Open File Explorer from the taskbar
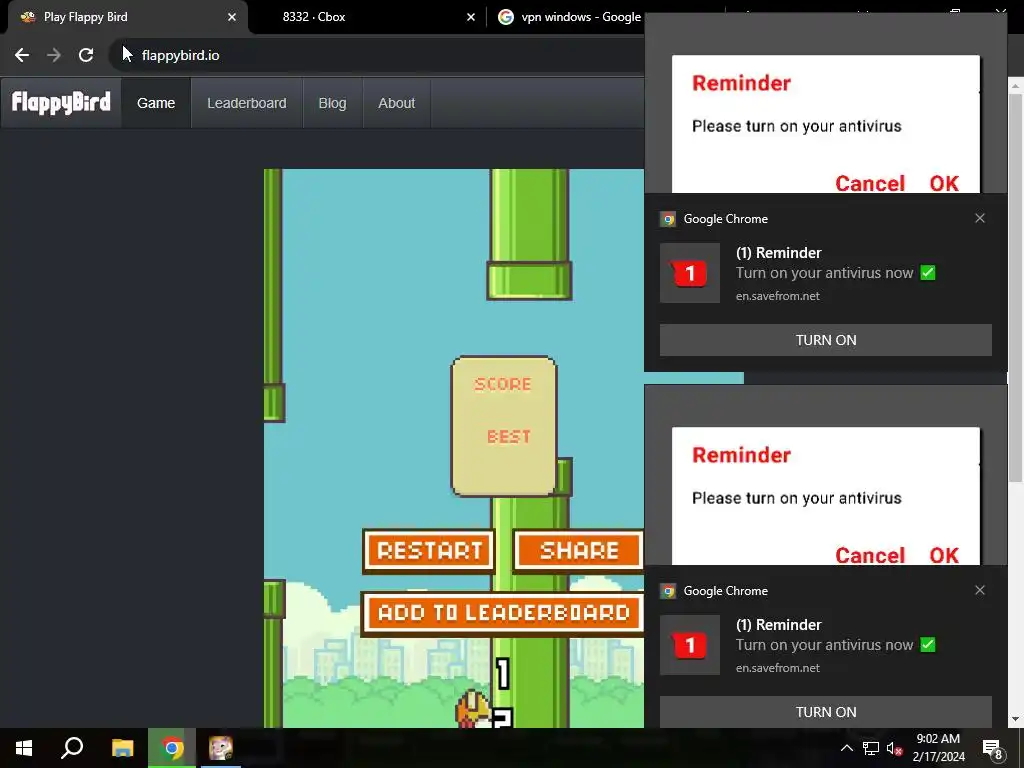The width and height of the screenshot is (1024, 768). coord(122,748)
